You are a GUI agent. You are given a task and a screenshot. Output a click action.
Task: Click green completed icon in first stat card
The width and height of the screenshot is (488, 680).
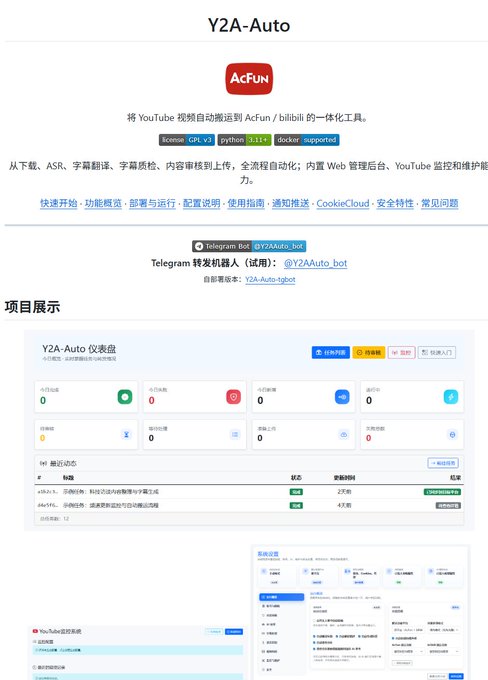[125, 396]
